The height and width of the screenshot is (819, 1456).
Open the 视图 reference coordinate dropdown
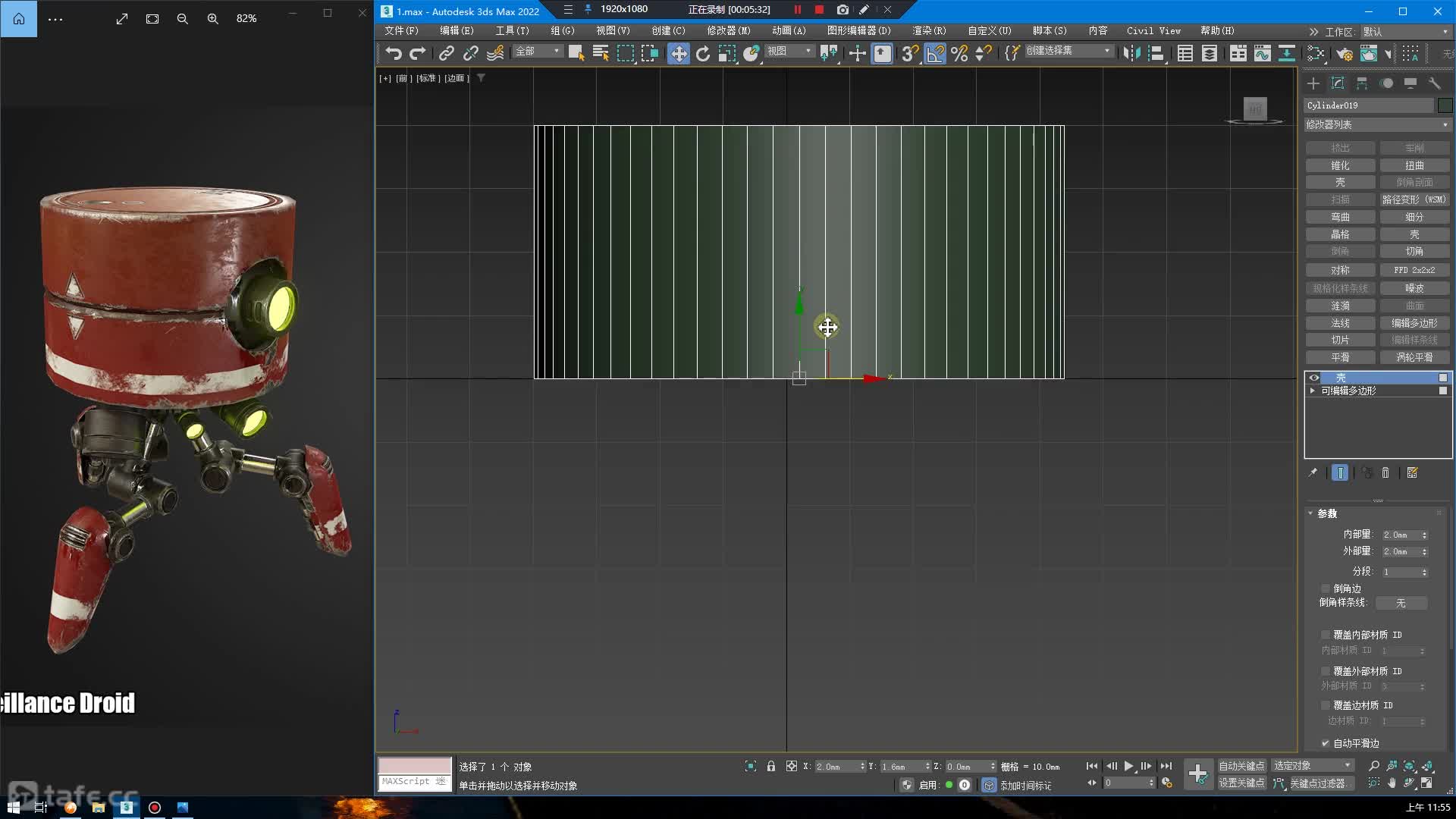pyautogui.click(x=789, y=51)
